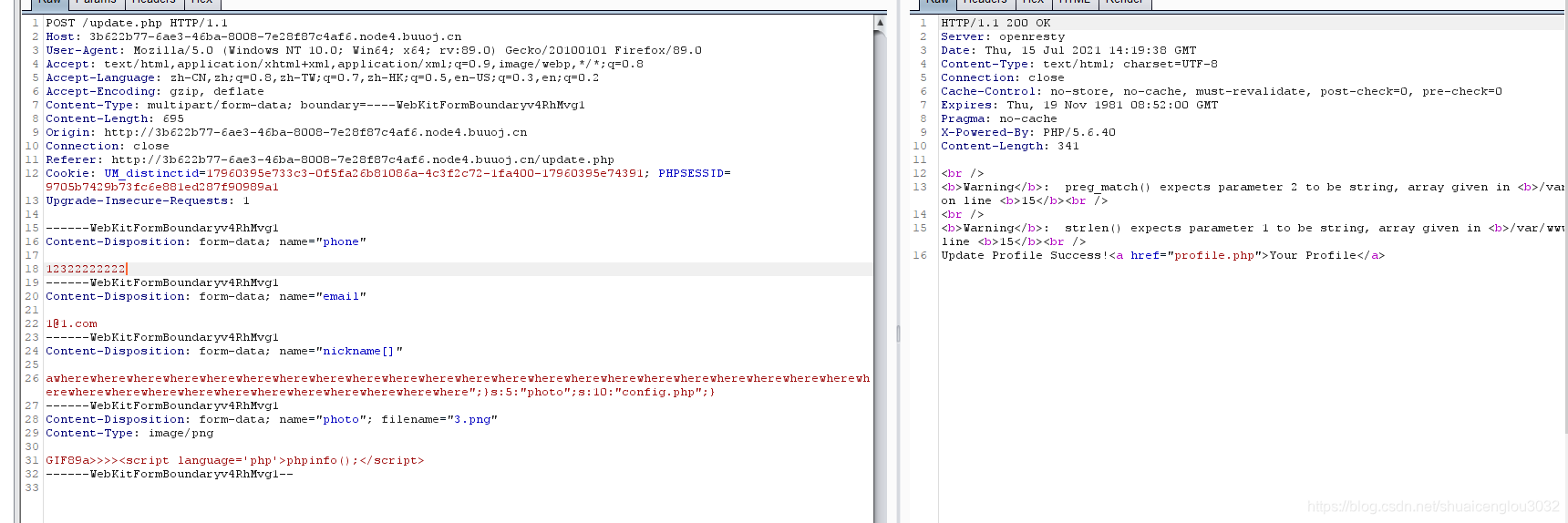Click the 'Content-Type: image/png' line
This screenshot has height=523, width=1568.
[x=129, y=433]
